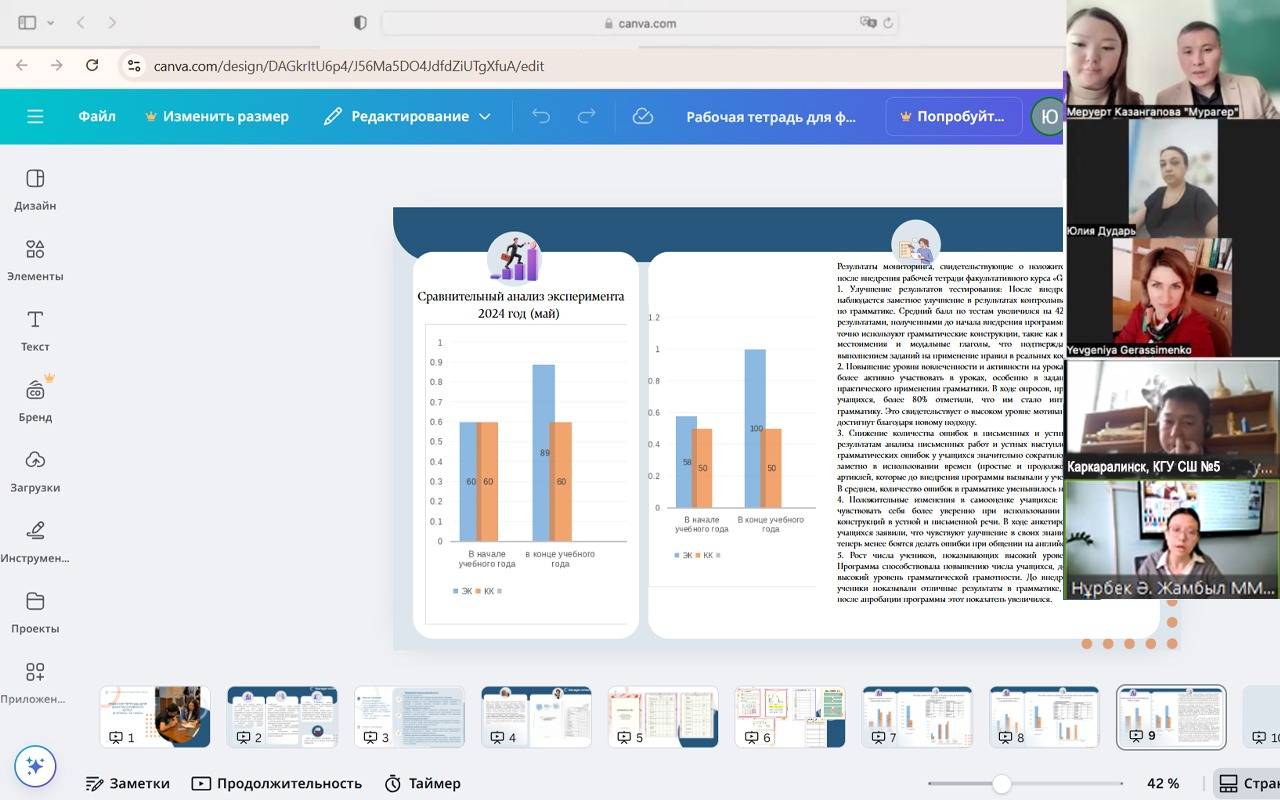Switch to the Страницы grid view

coord(1246,783)
